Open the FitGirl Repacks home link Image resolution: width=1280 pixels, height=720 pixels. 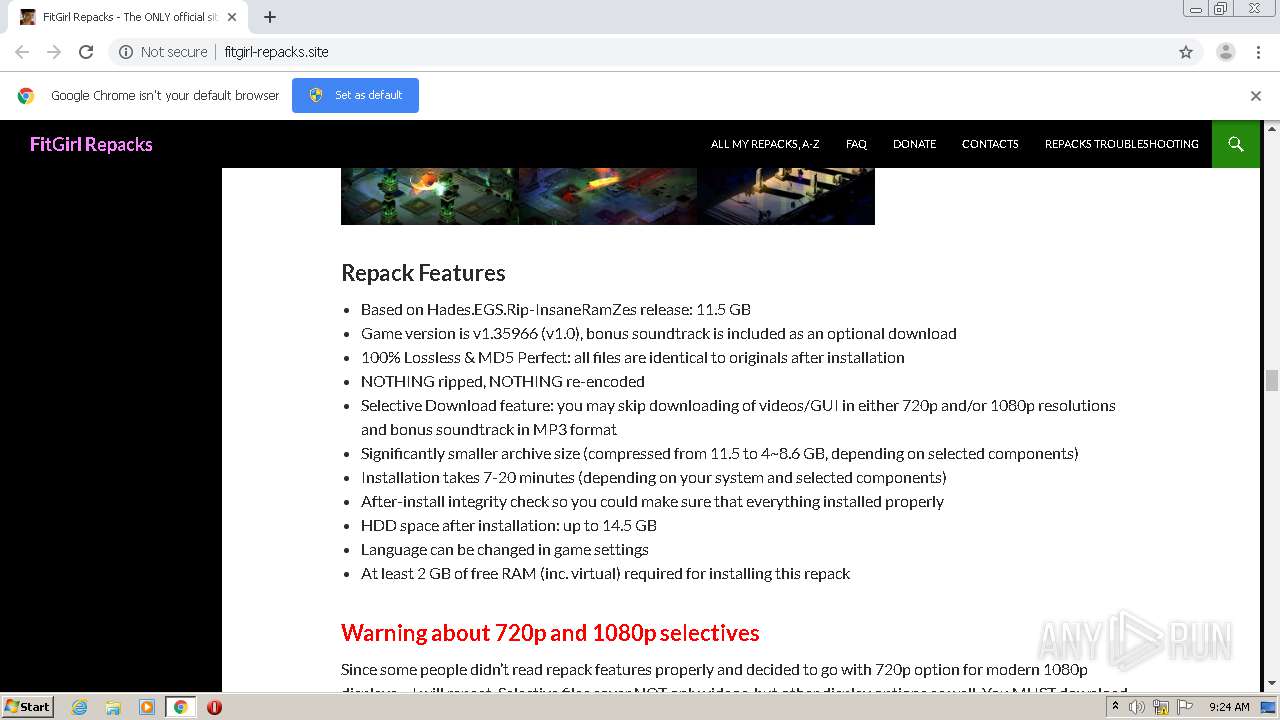(x=91, y=144)
